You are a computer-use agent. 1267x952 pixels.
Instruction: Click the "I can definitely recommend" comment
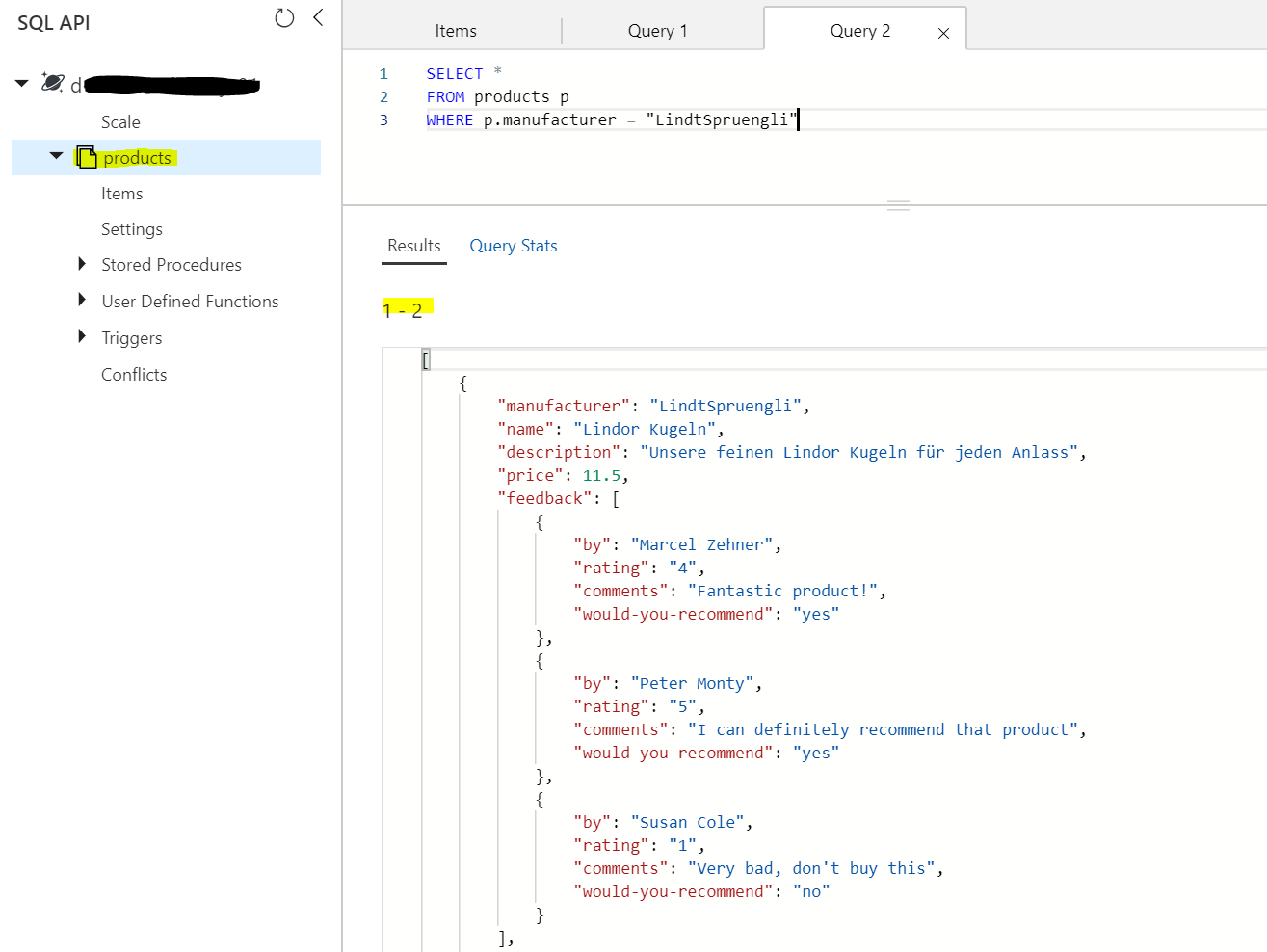click(883, 729)
